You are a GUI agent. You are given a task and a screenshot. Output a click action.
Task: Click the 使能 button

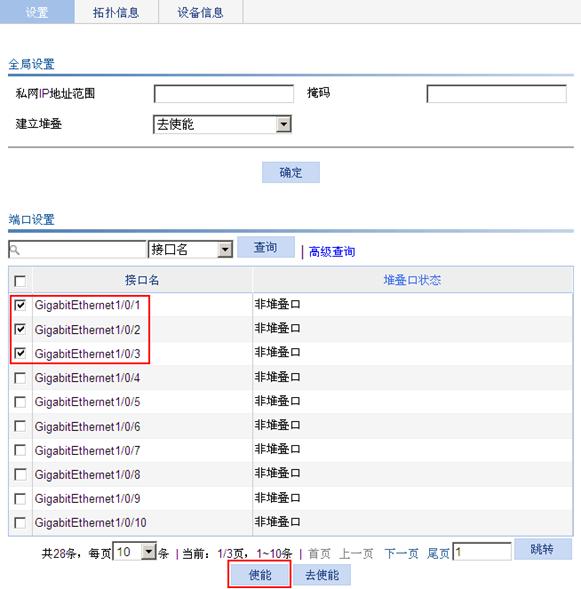click(260, 575)
